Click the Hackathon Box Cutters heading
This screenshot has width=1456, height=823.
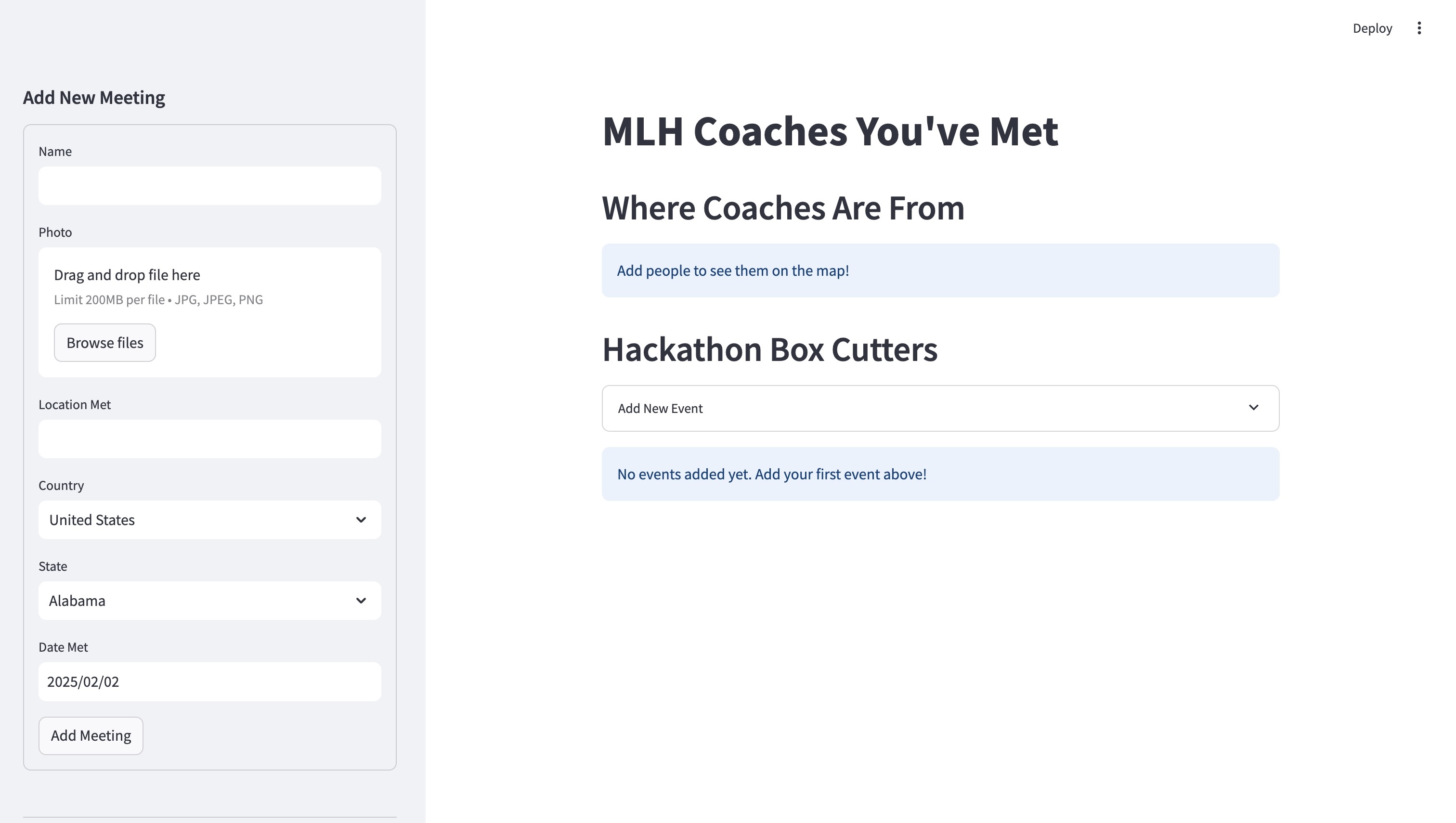769,349
